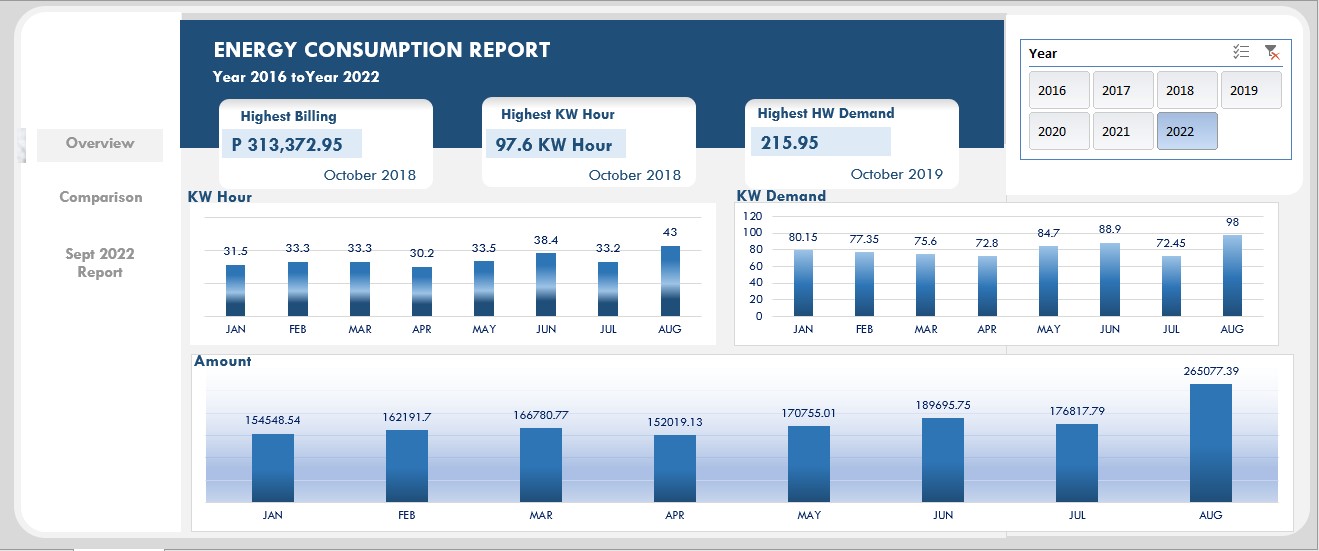
Task: Click the AUG bar in KW Demand chart
Action: pyautogui.click(x=1232, y=275)
